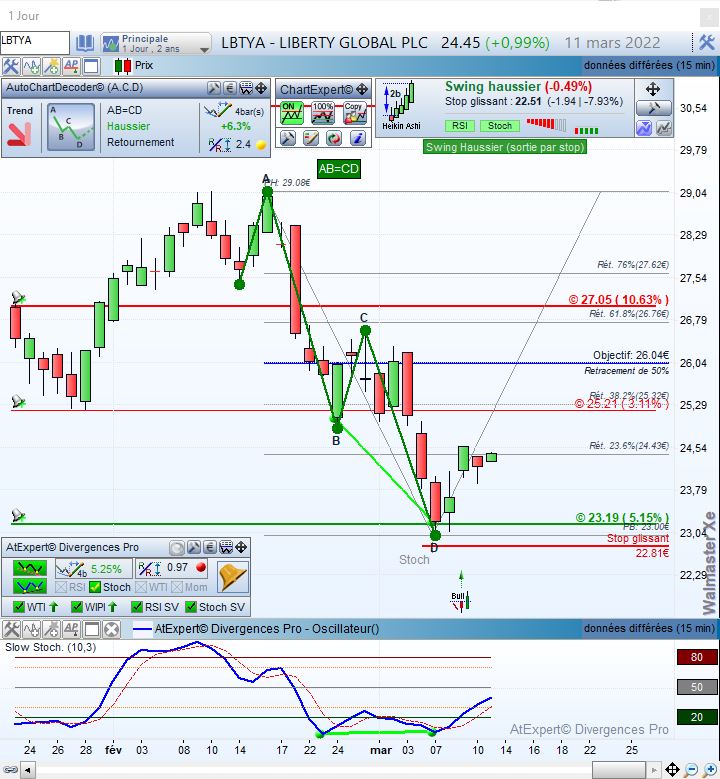This screenshot has width=720, height=779.
Task: Open oscillator panel settings wrench icon
Action: [11, 629]
